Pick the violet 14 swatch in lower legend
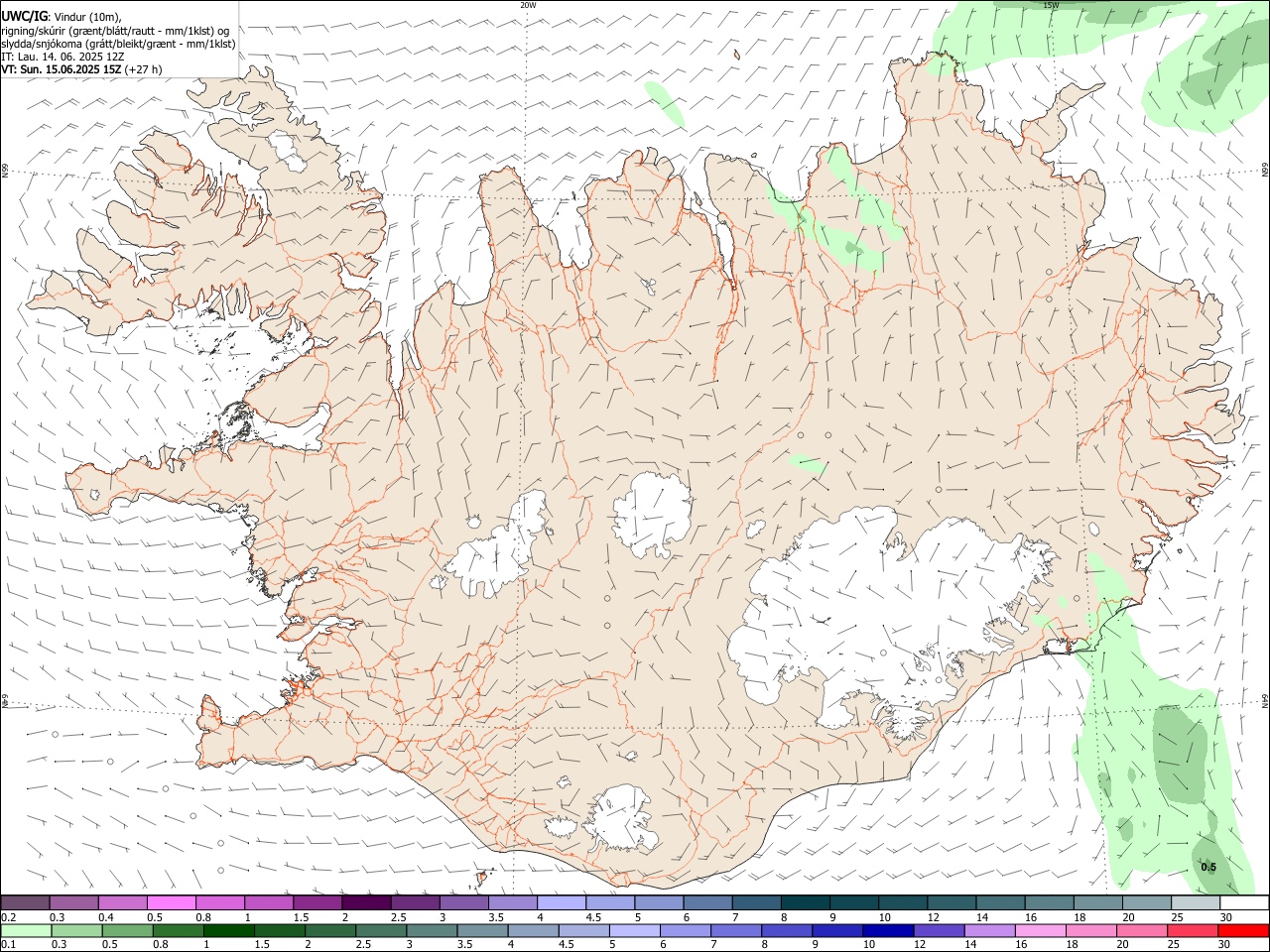Viewport: 1270px width, 952px height. 988,930
